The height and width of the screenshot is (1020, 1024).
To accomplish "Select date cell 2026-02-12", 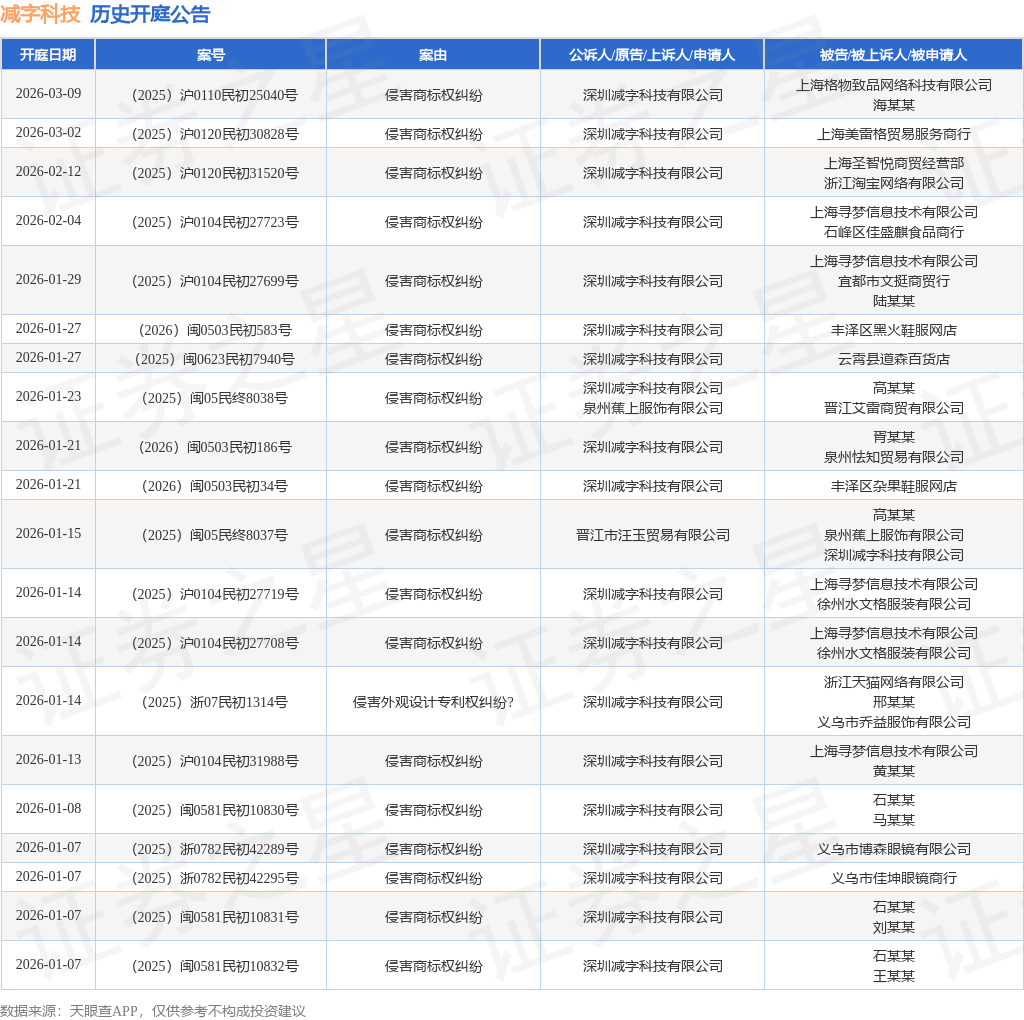I will click(48, 171).
